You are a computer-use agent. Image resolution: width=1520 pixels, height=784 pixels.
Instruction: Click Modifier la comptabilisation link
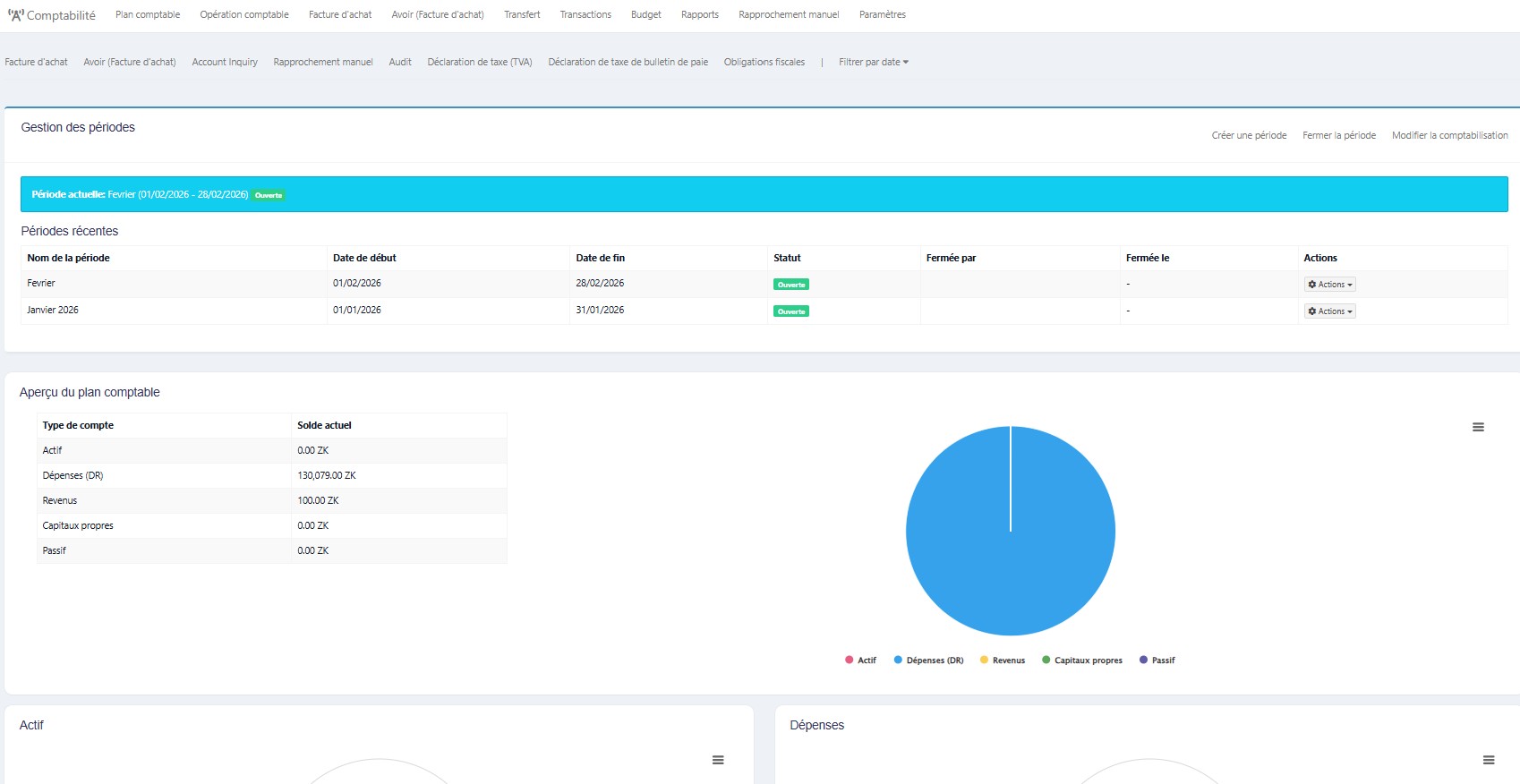1450,136
